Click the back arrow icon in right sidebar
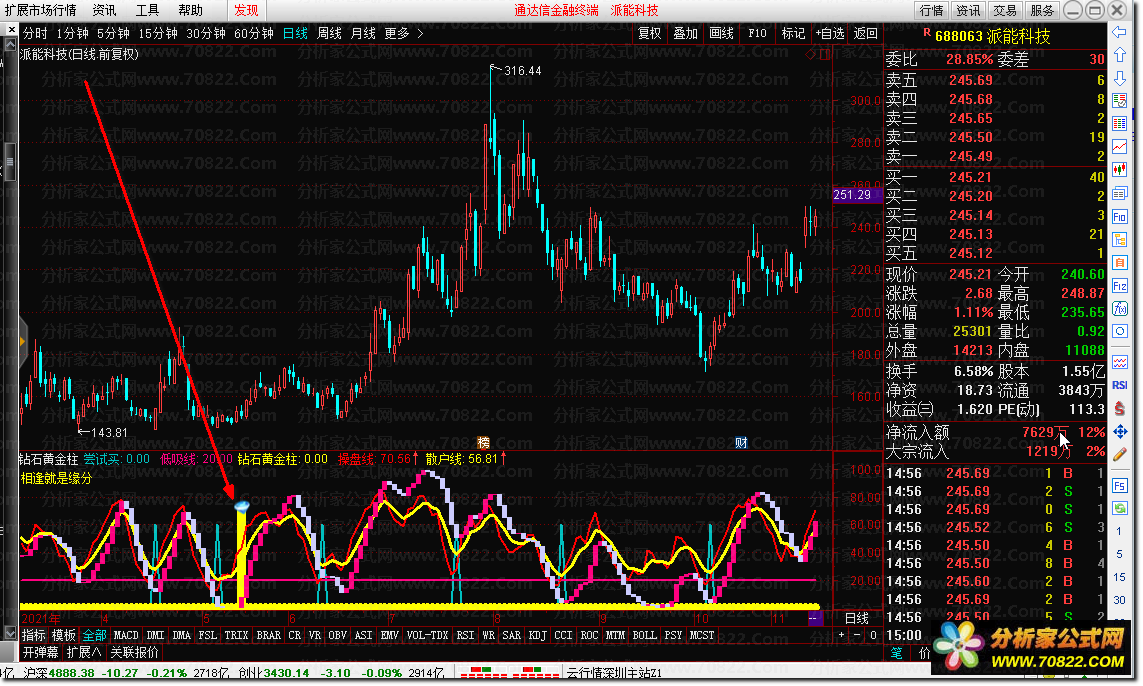Screen dimensions: 1143x686 point(1120,32)
